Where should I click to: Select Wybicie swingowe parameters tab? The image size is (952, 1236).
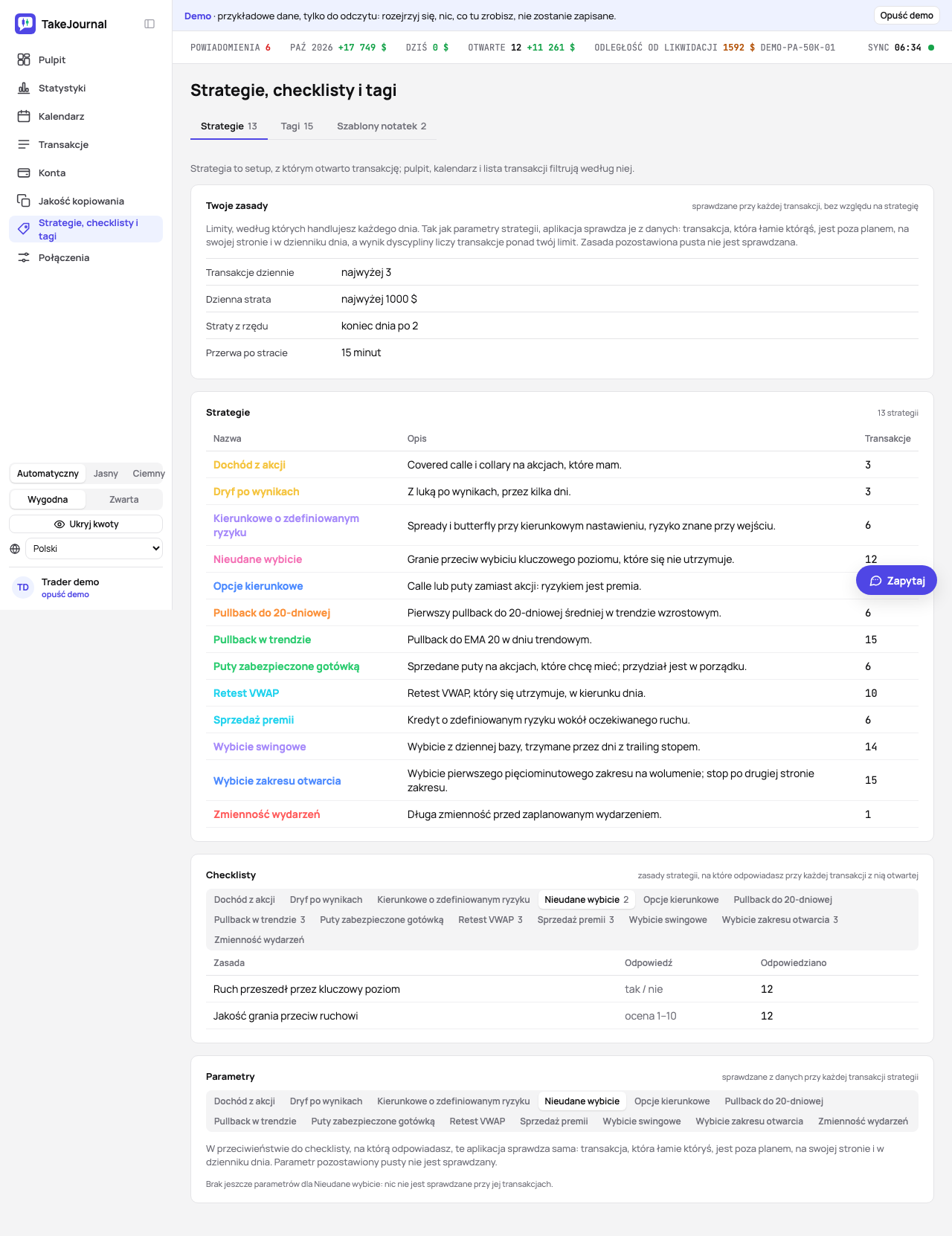[x=642, y=1121]
